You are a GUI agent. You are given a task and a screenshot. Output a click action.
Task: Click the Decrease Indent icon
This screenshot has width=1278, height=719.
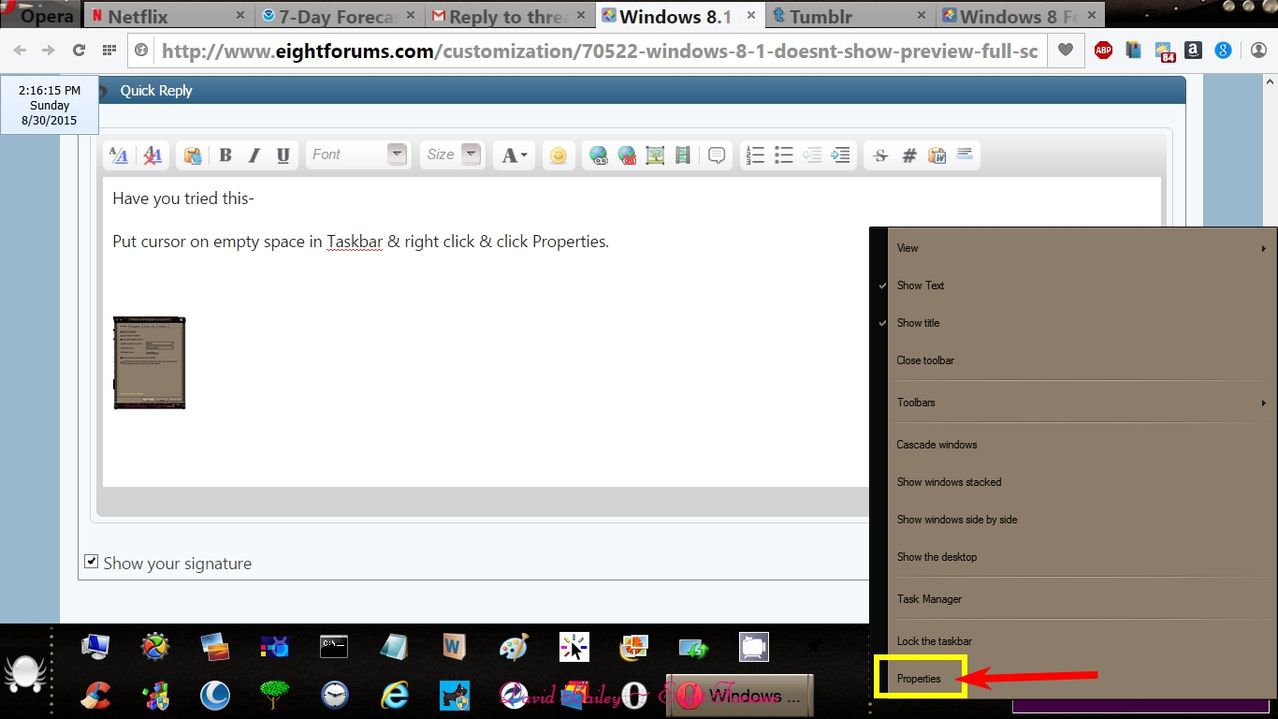[x=812, y=155]
